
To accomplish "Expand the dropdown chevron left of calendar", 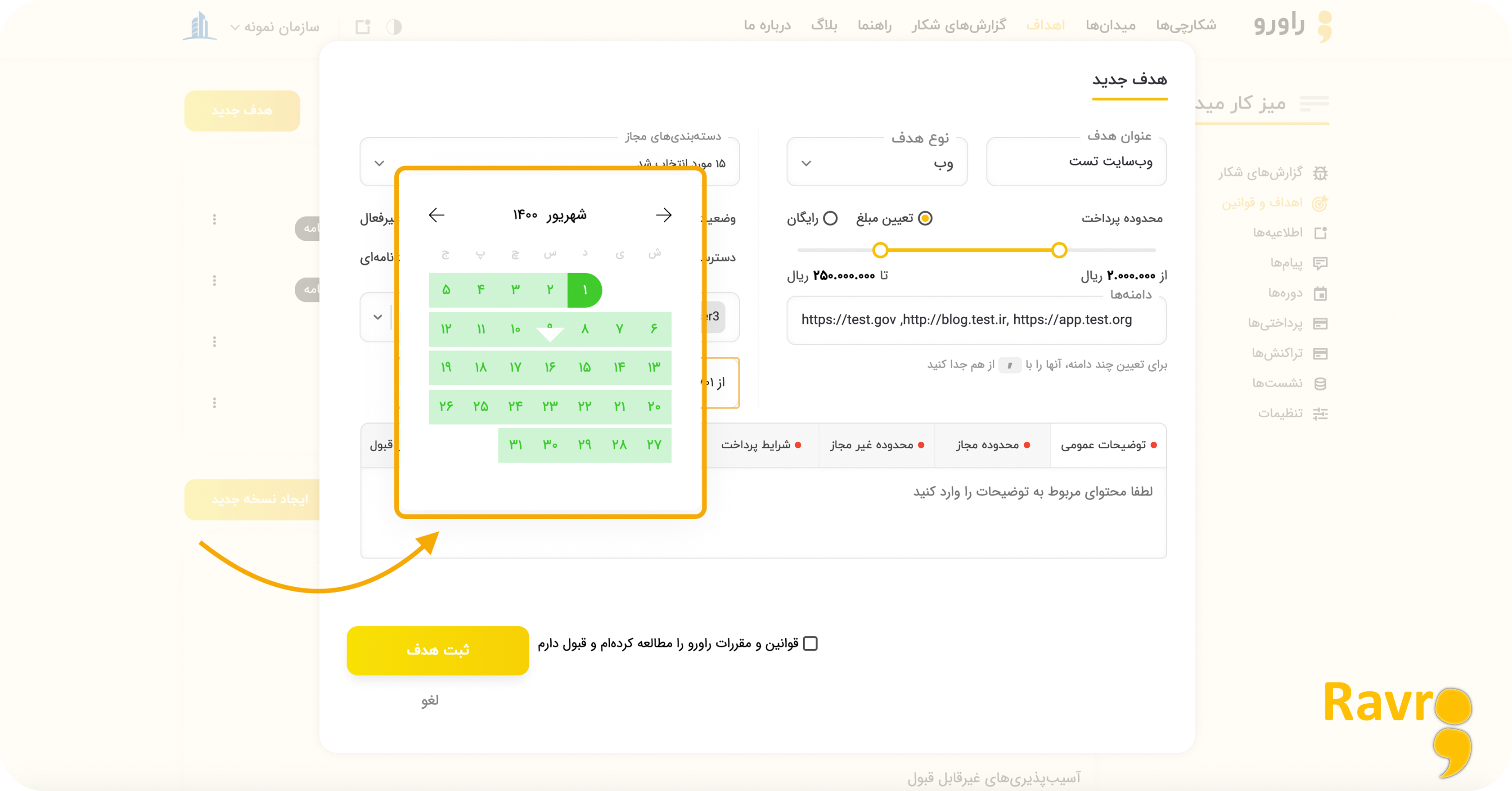I will tap(378, 318).
